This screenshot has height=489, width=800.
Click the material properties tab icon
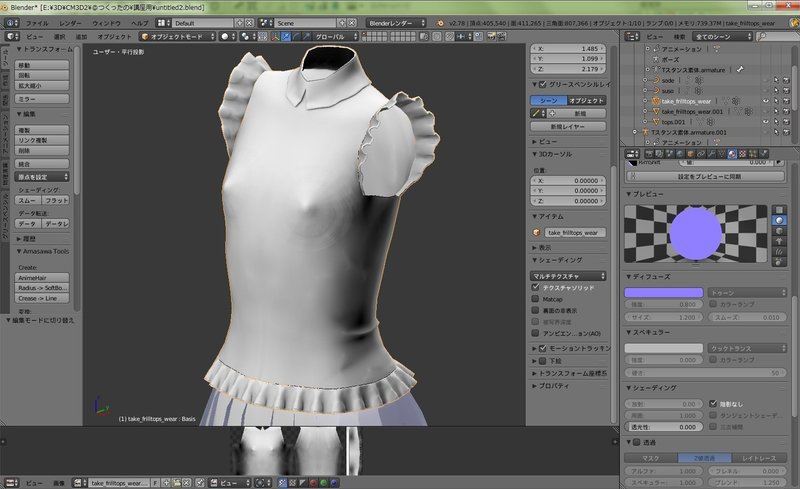(x=732, y=154)
